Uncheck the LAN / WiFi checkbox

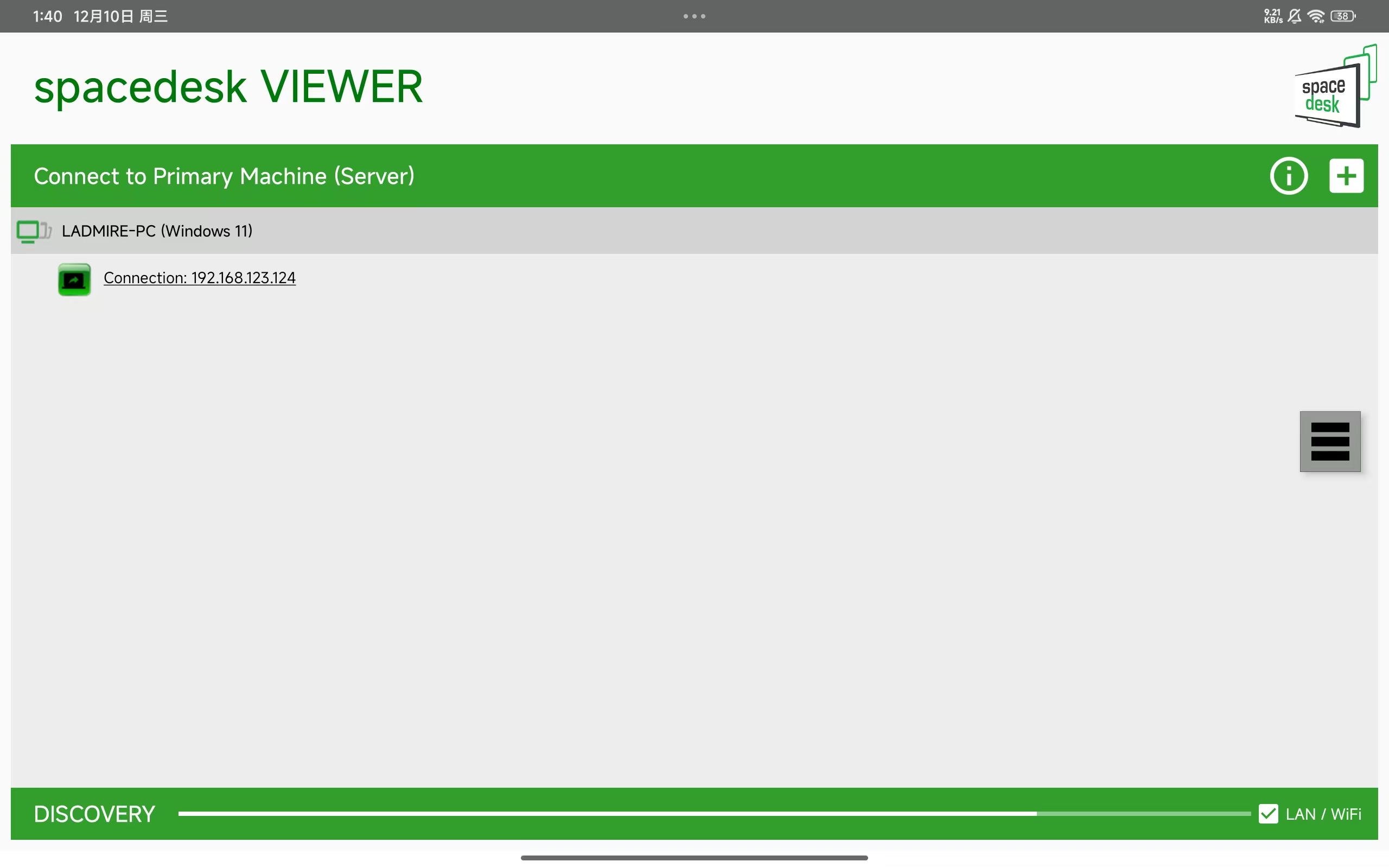1268,813
